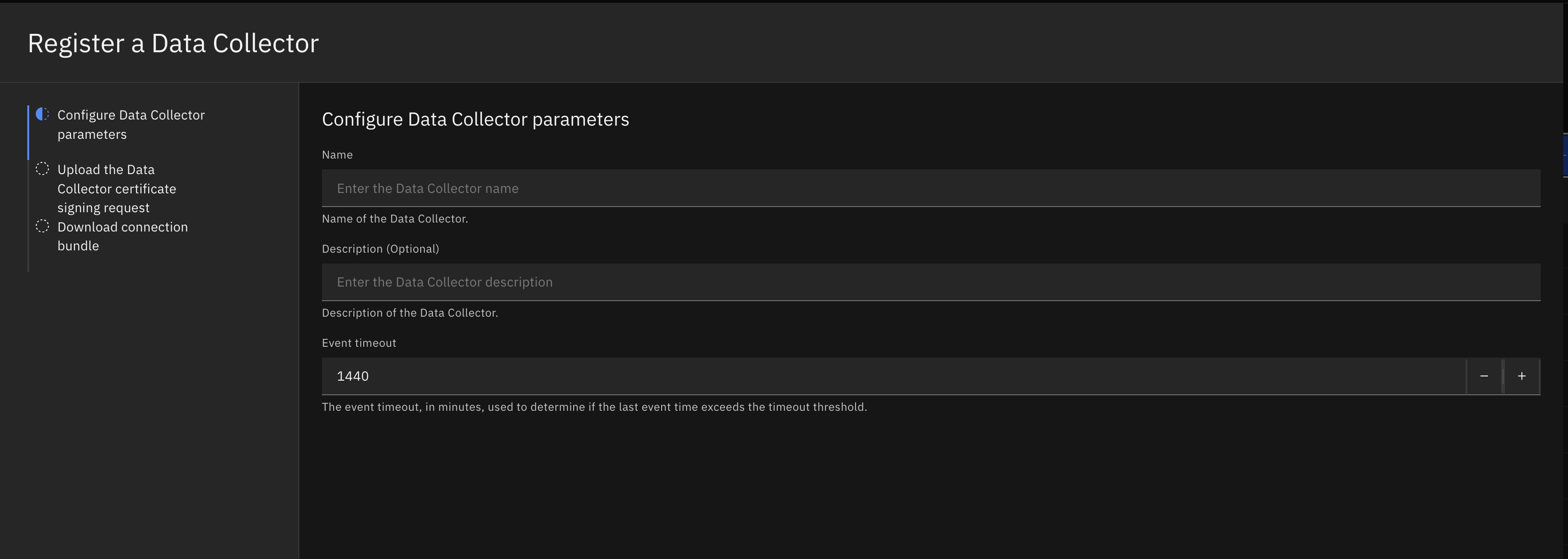1568x559 pixels.
Task: Click the event timeout threshold helper text
Action: (594, 407)
